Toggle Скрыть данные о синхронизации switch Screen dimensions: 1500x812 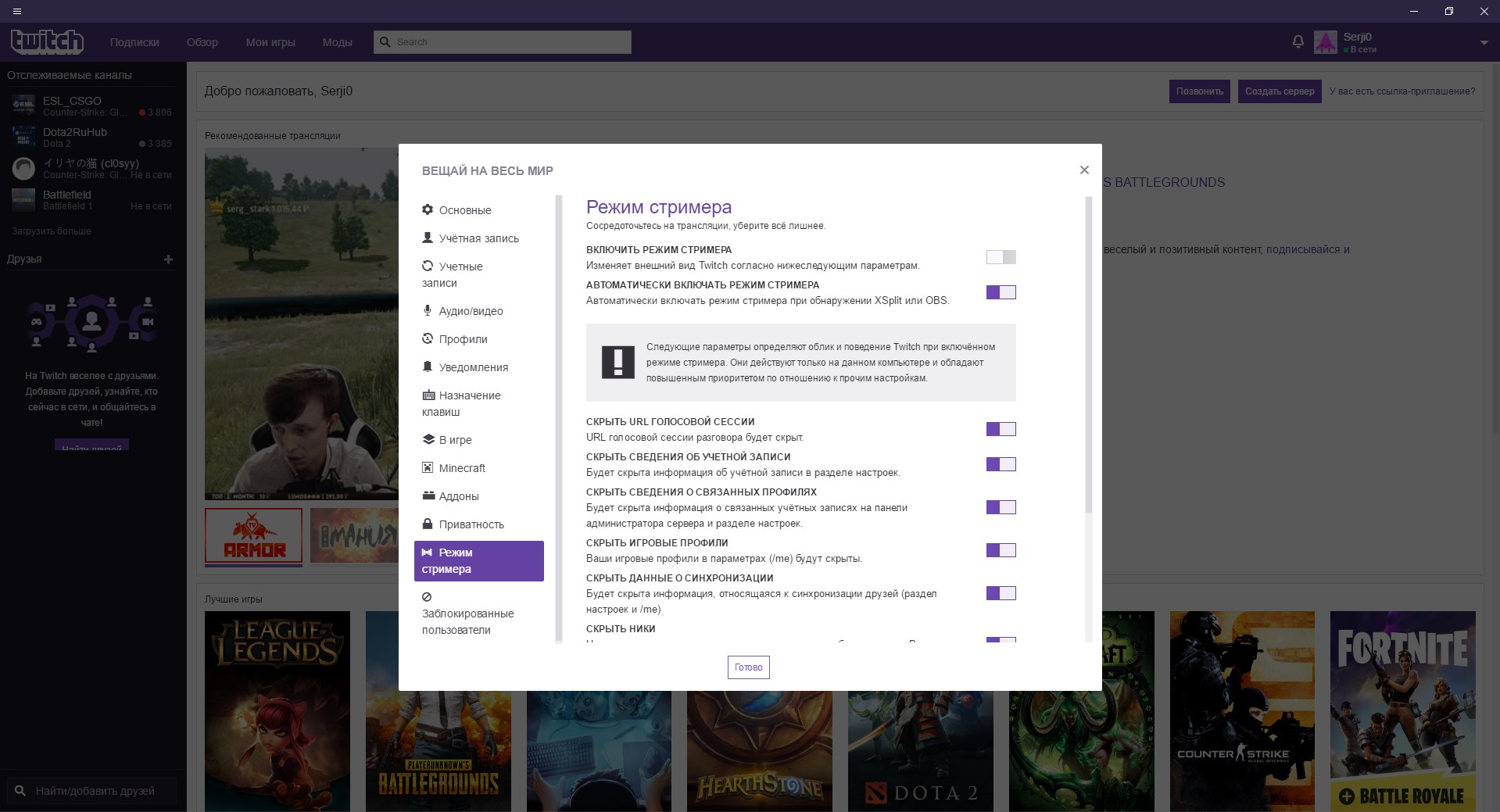coord(1001,593)
